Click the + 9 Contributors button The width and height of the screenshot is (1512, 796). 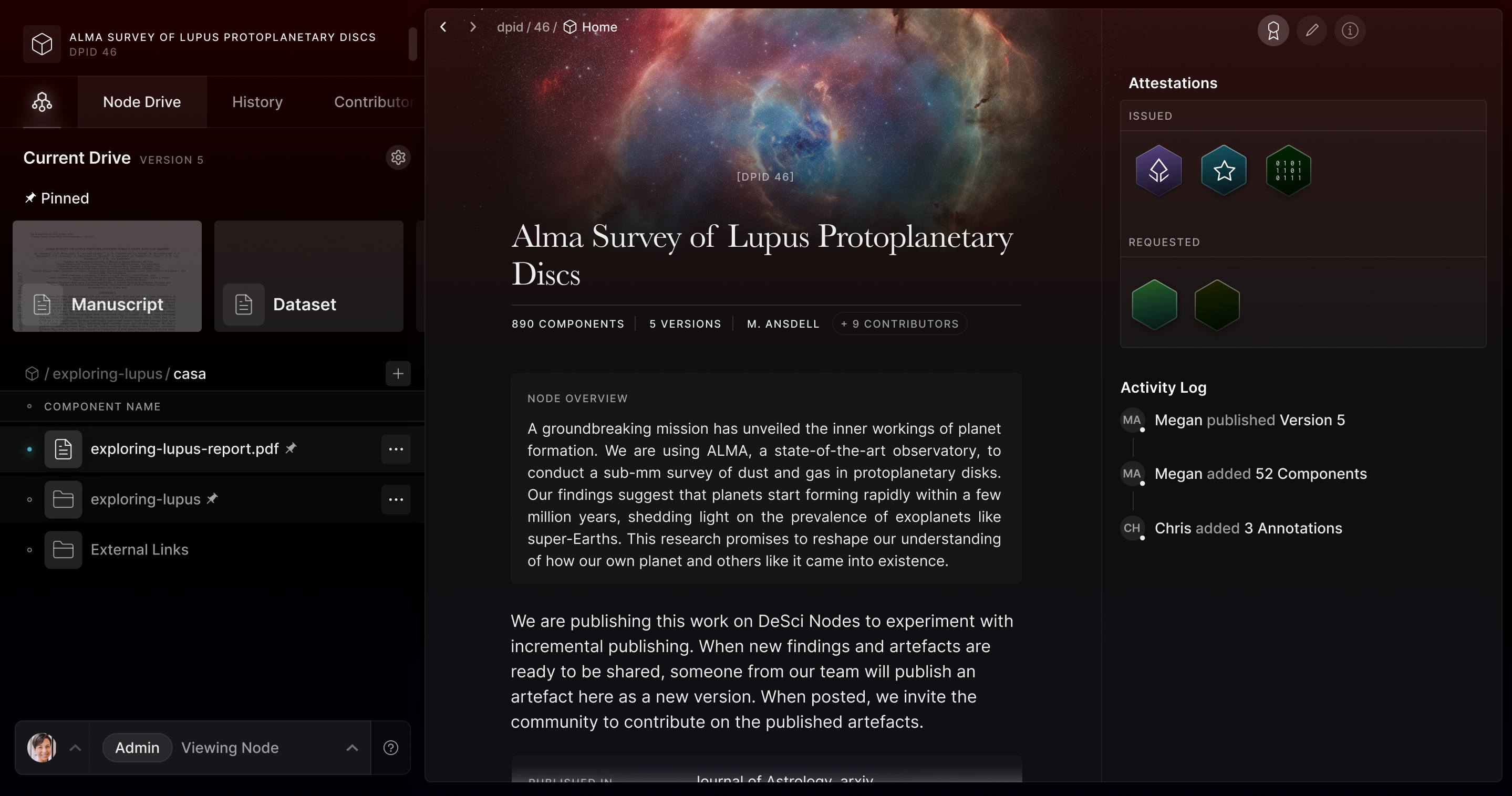pyautogui.click(x=899, y=324)
